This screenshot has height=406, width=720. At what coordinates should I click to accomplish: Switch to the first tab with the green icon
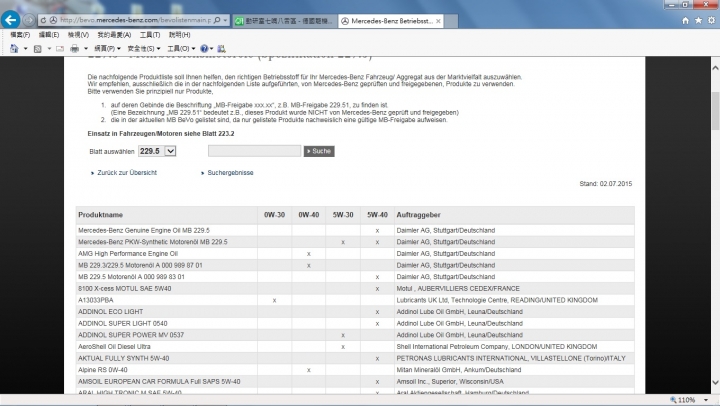(x=285, y=21)
